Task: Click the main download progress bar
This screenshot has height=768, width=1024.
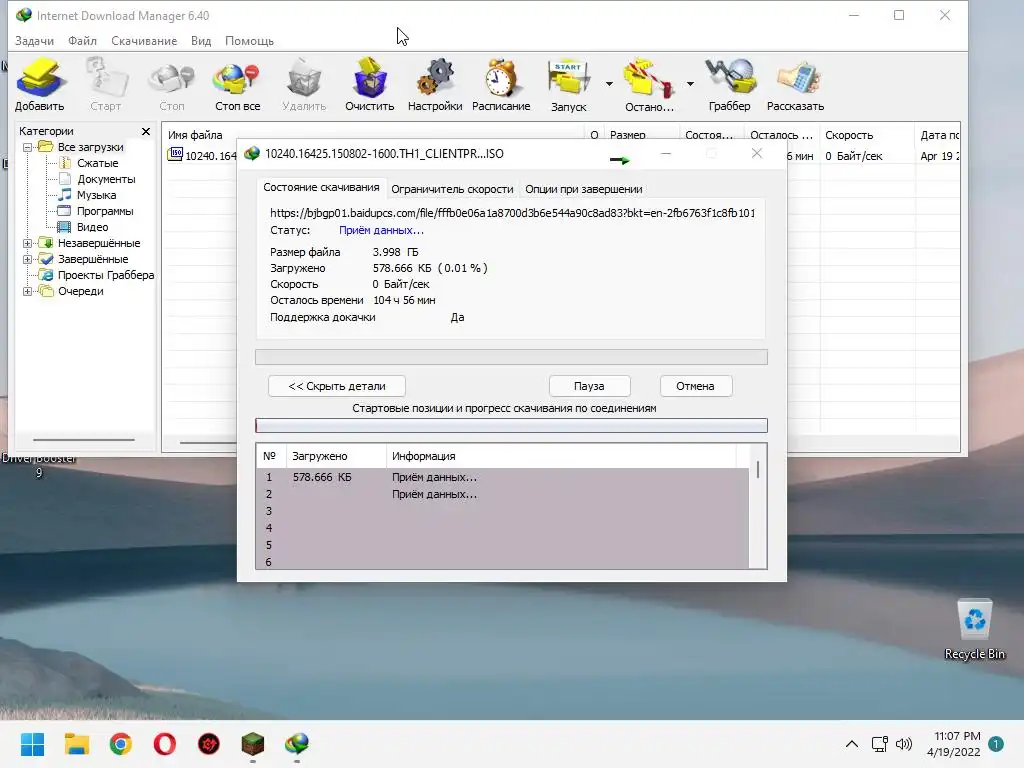Action: pyautogui.click(x=511, y=357)
